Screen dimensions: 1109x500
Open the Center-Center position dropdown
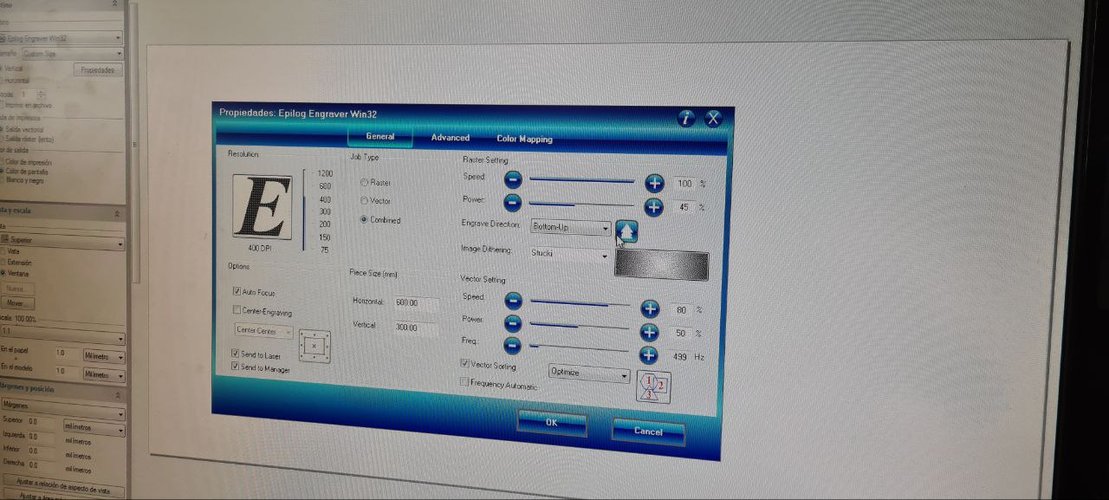point(264,331)
